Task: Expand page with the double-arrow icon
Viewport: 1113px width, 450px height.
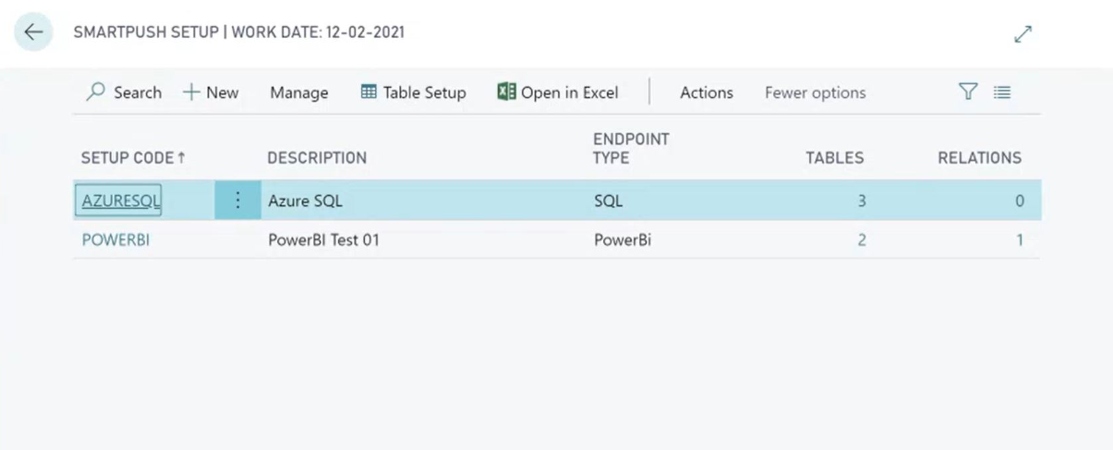Action: (x=1023, y=34)
